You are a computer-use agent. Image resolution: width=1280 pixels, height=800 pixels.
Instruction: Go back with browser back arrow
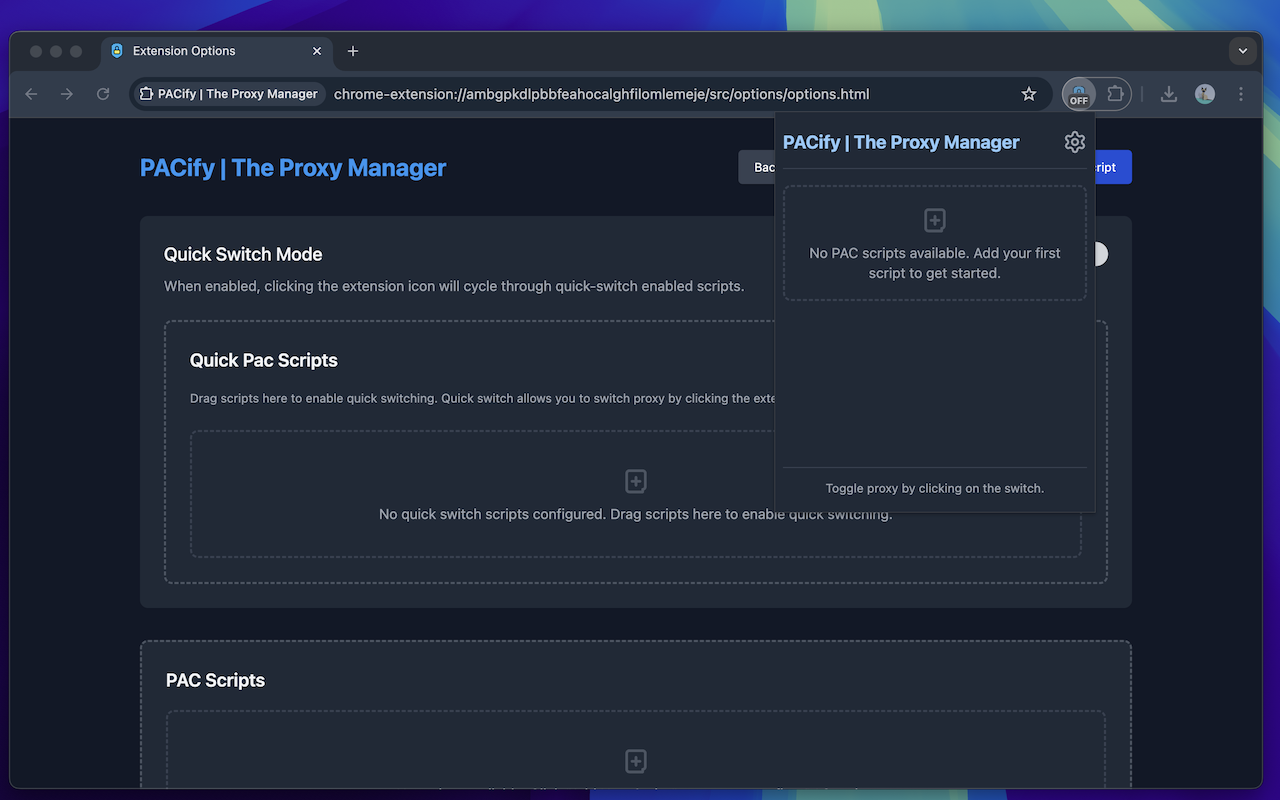31,94
